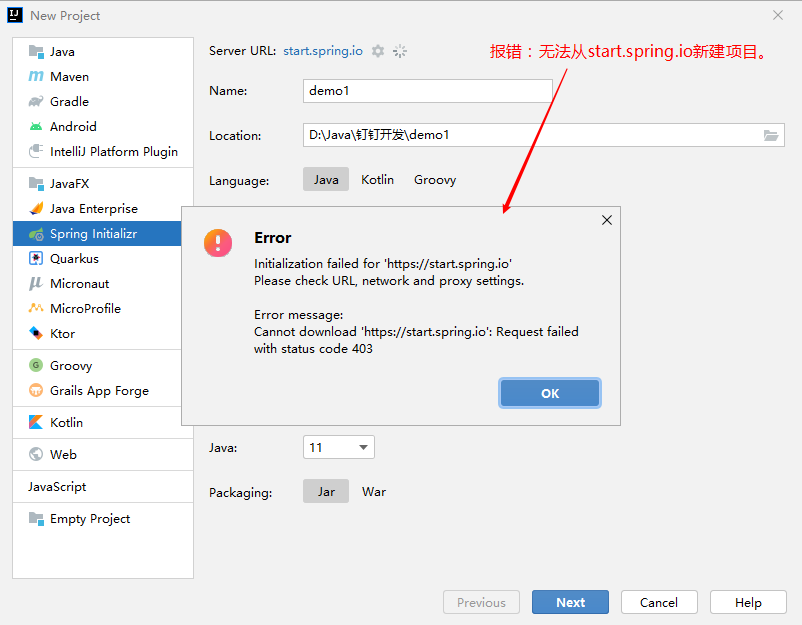Select JavaScript project type

click(103, 486)
